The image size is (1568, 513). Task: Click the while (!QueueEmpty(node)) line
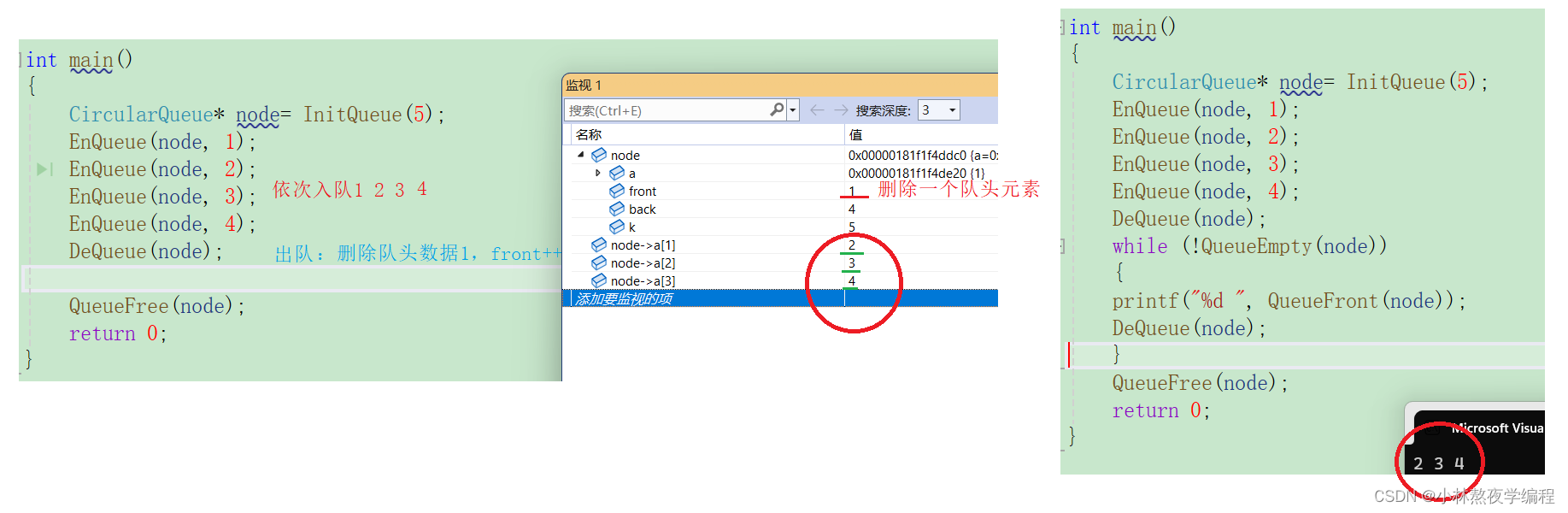click(1249, 246)
